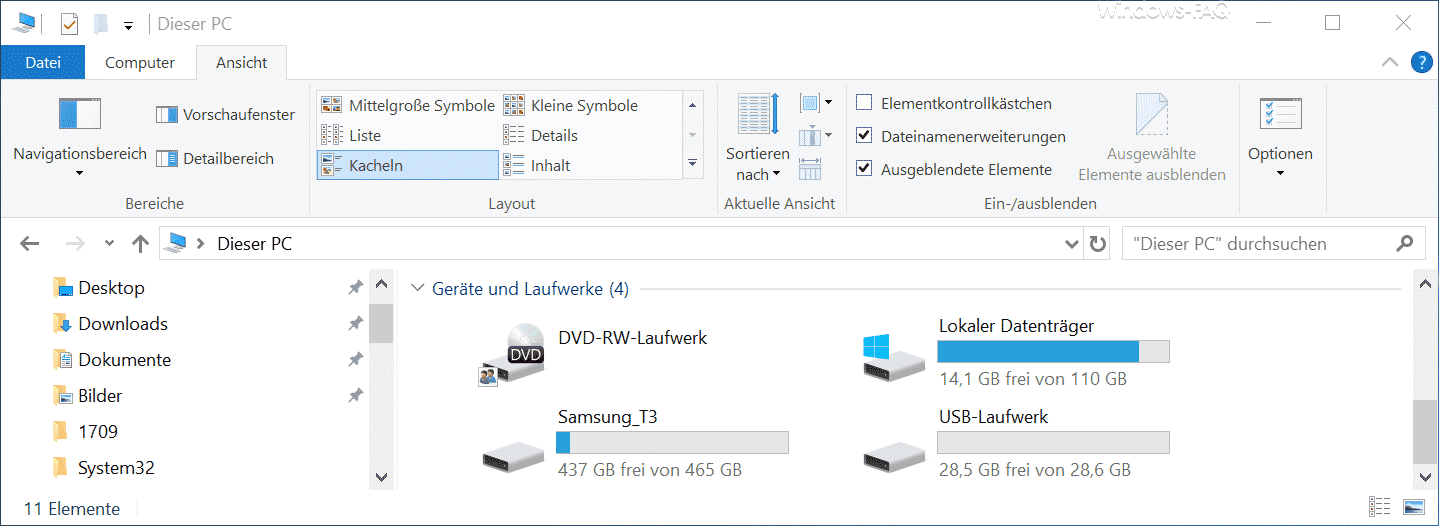Open the Navigationsbereich pane icon
This screenshot has height=526, width=1439.
click(80, 115)
